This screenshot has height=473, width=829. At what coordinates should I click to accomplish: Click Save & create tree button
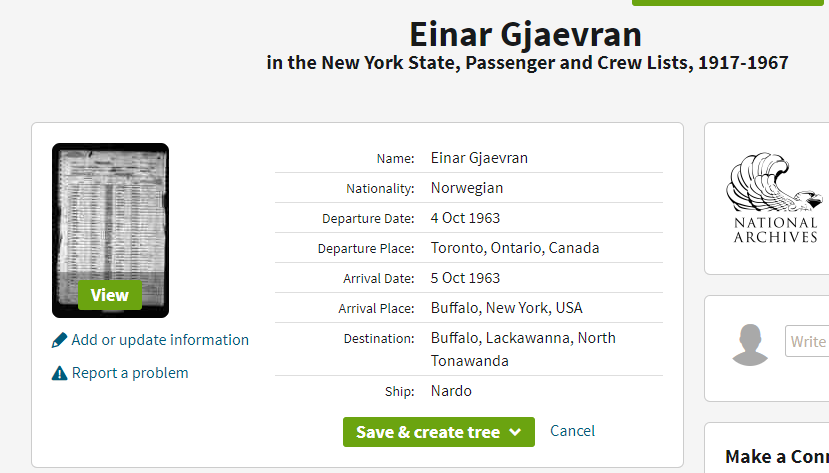pos(438,432)
